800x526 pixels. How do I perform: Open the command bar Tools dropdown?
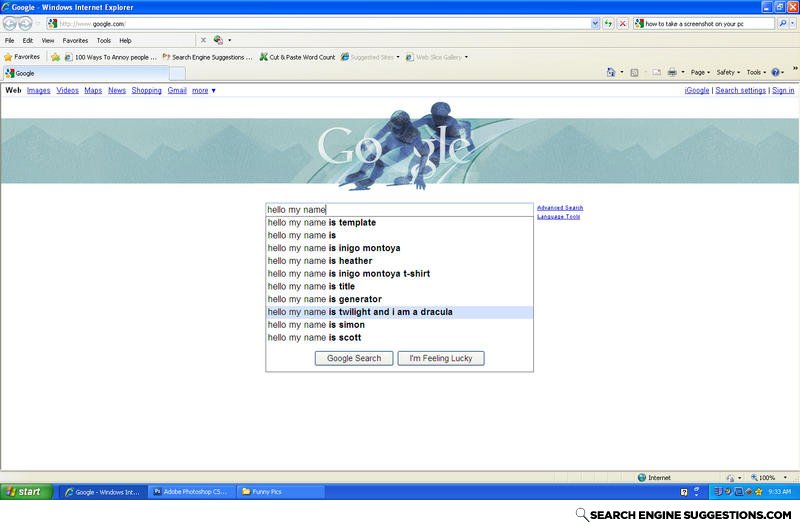(756, 72)
